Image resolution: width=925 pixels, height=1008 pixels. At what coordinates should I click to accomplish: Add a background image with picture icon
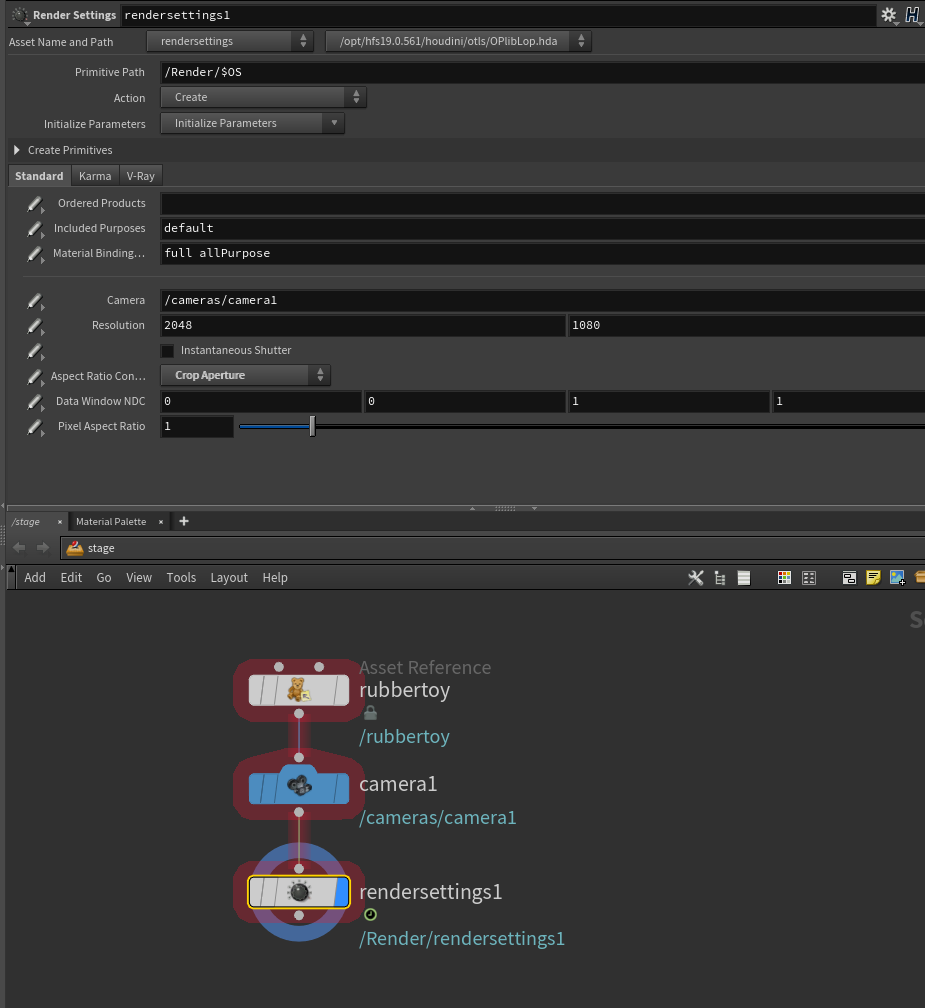[x=897, y=578]
